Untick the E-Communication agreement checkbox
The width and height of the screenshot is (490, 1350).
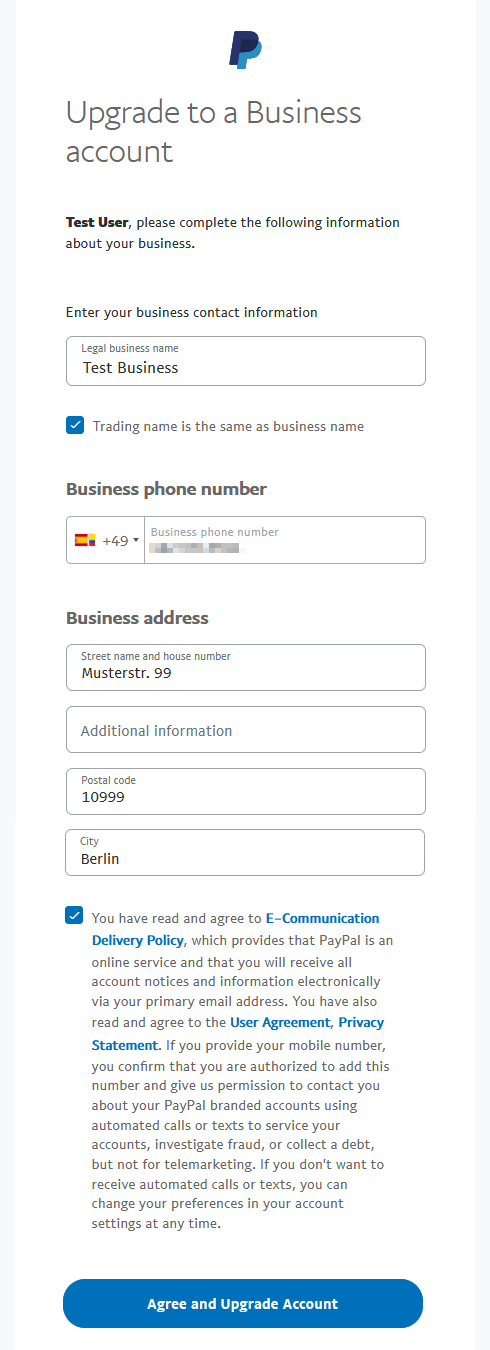(x=75, y=915)
